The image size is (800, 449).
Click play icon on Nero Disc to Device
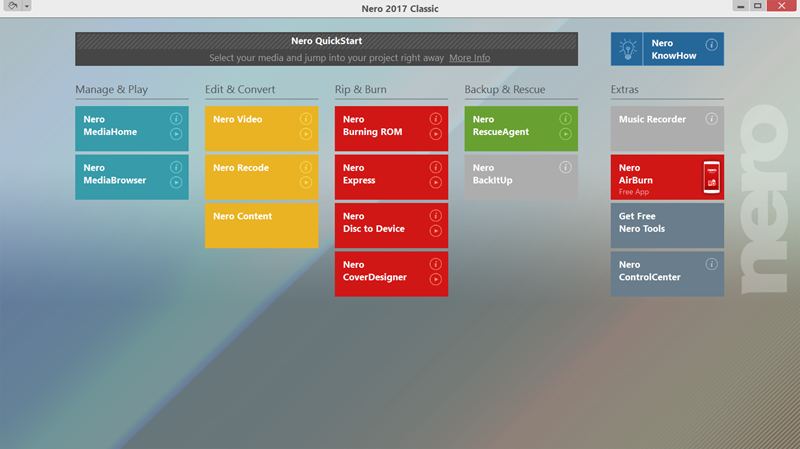(435, 231)
